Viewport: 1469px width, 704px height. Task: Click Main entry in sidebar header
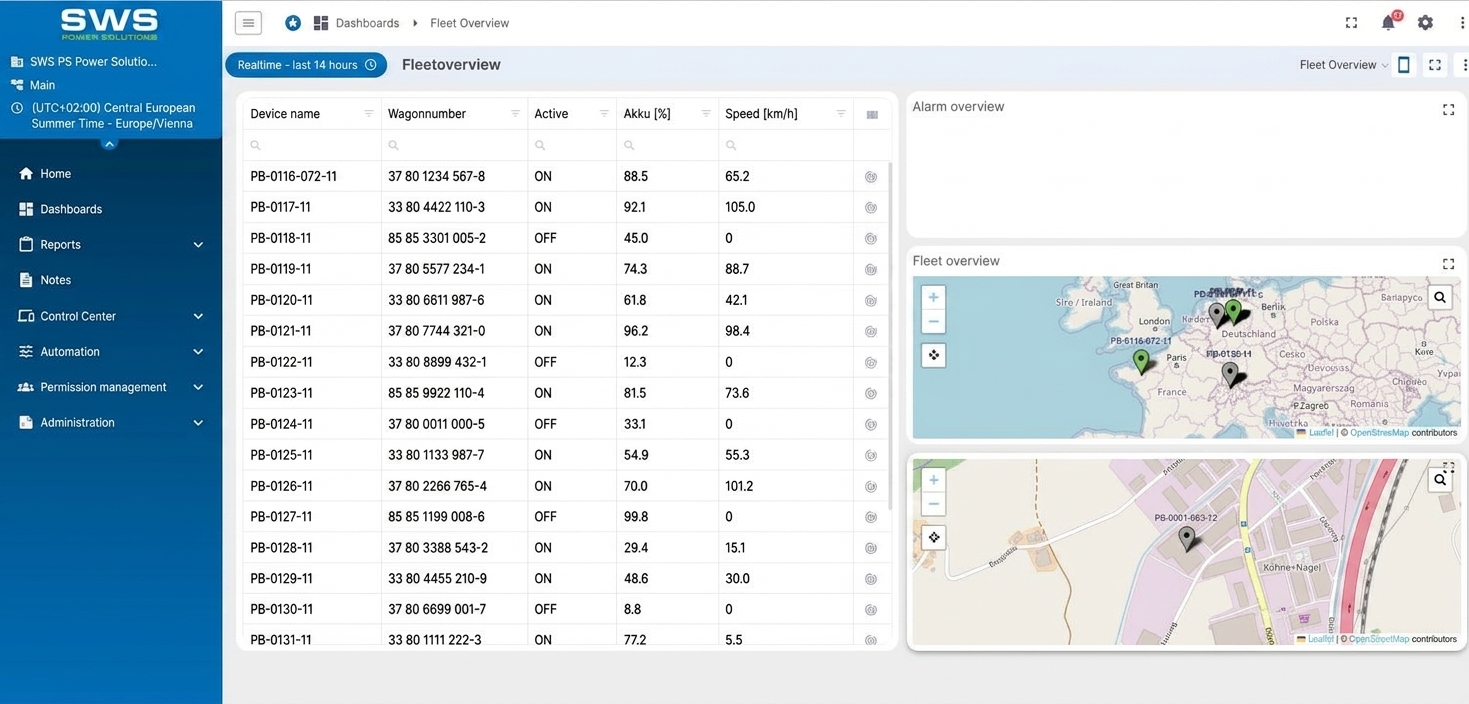(42, 85)
